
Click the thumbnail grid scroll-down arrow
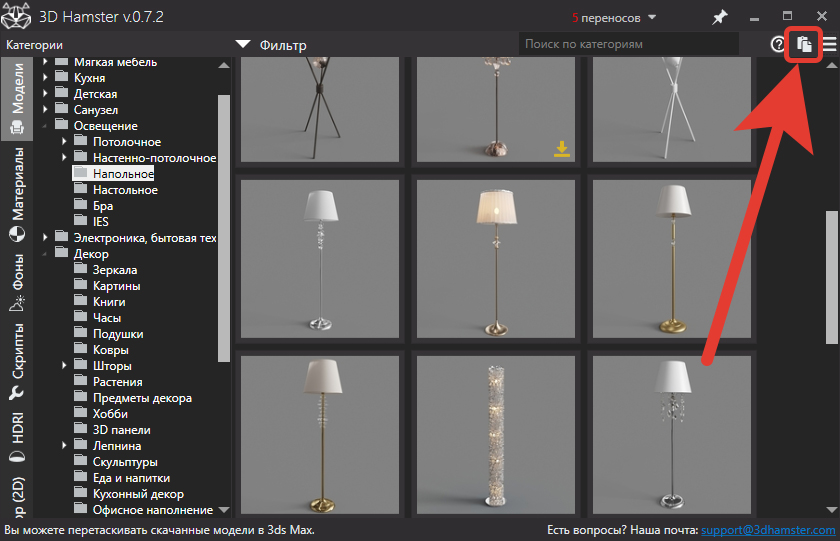[831, 510]
